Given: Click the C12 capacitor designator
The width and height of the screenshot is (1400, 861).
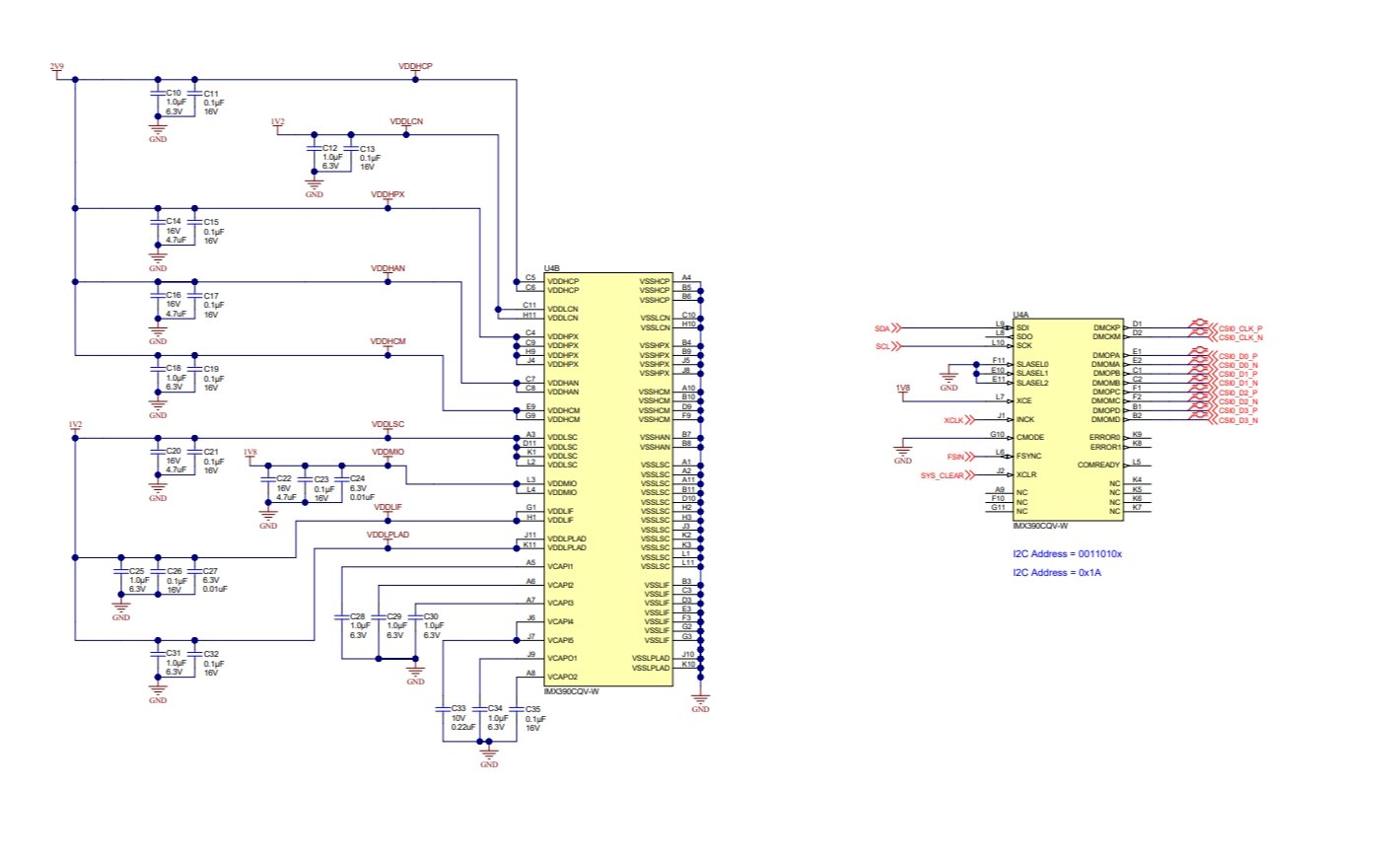Looking at the screenshot, I should pyautogui.click(x=329, y=148).
